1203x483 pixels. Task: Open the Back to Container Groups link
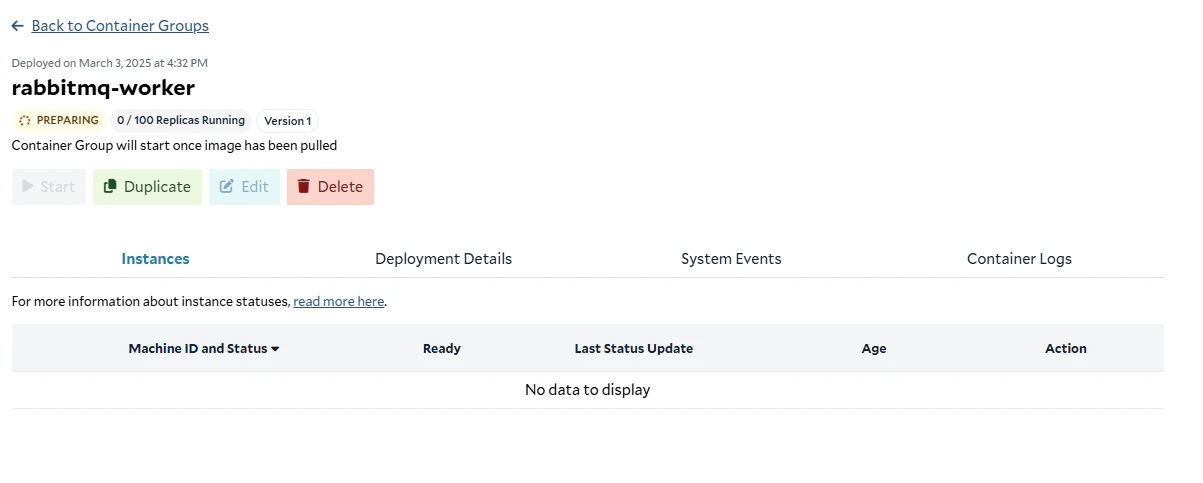(x=120, y=26)
